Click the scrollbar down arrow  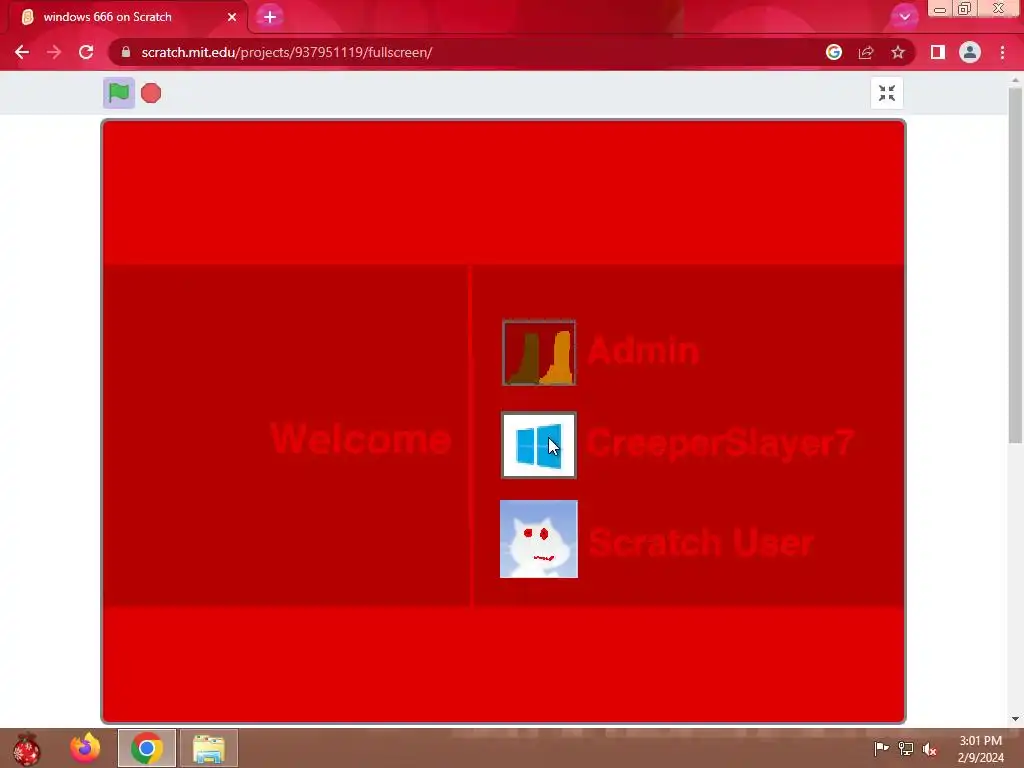coord(1015,719)
